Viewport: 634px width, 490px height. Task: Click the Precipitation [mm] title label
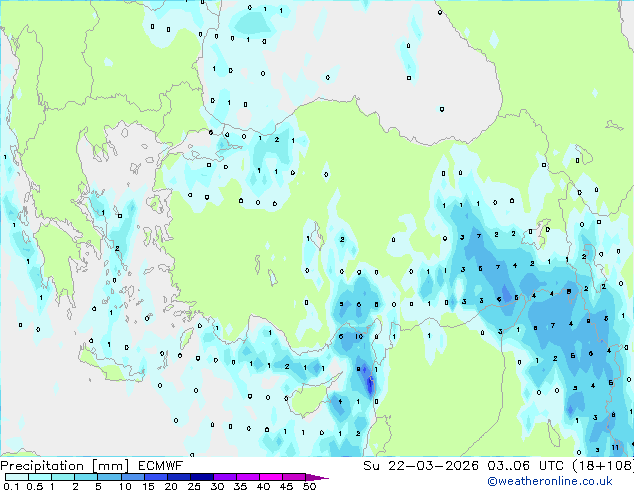coord(65,466)
